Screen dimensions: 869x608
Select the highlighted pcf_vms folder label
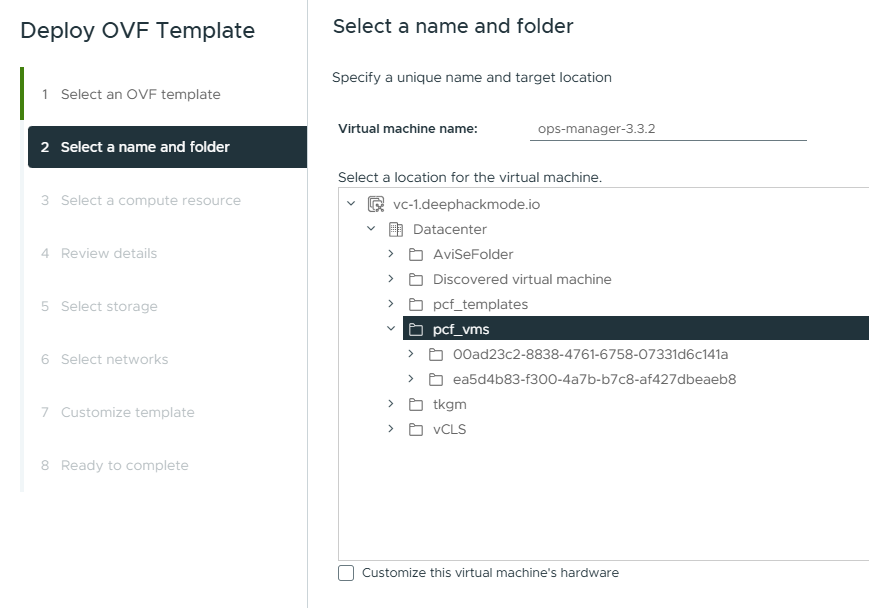pyautogui.click(x=461, y=329)
